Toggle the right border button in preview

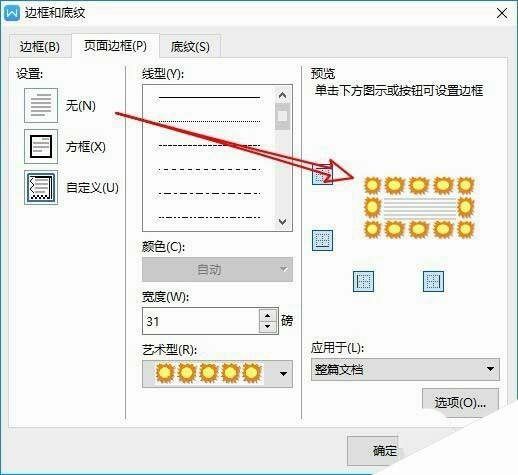click(x=433, y=281)
